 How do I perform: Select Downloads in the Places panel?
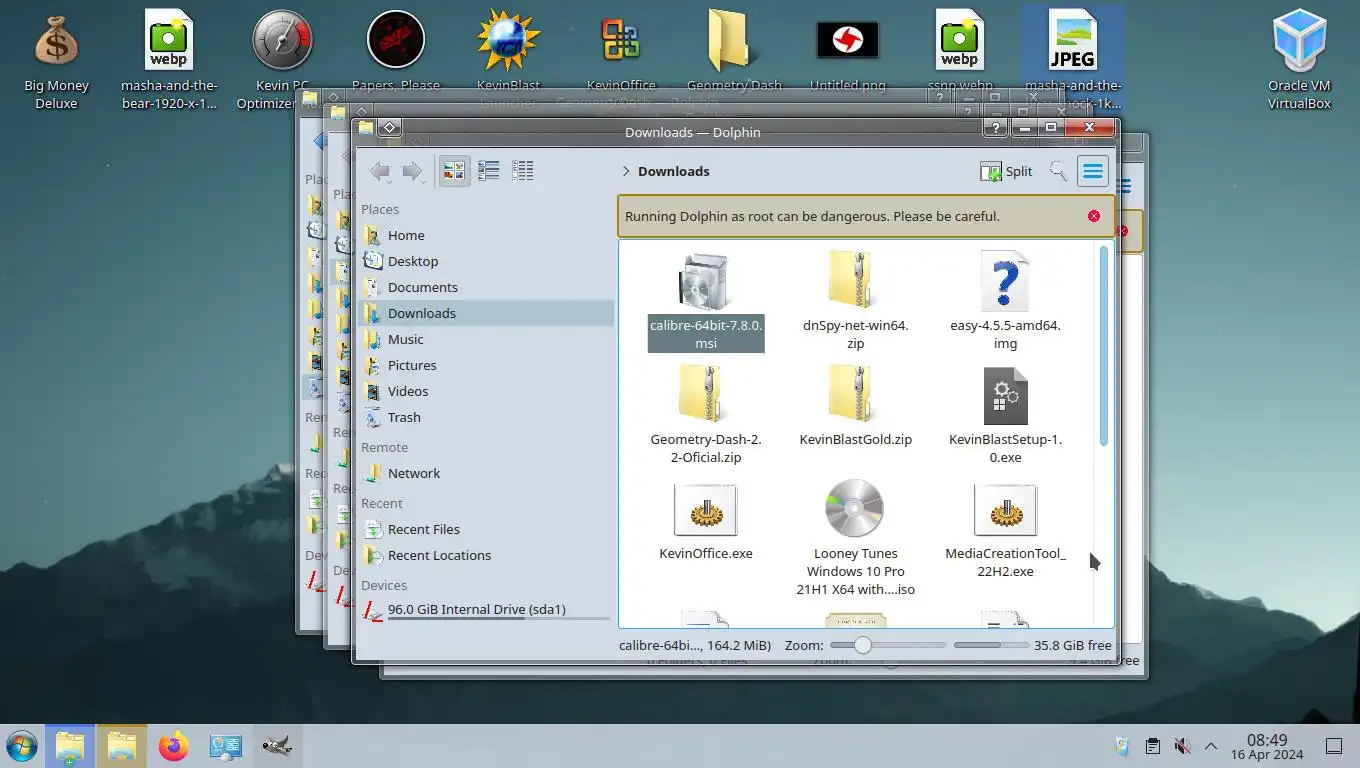[486, 313]
